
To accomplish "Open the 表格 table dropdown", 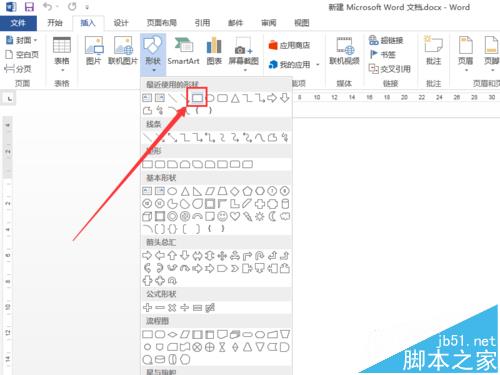I will click(x=62, y=54).
